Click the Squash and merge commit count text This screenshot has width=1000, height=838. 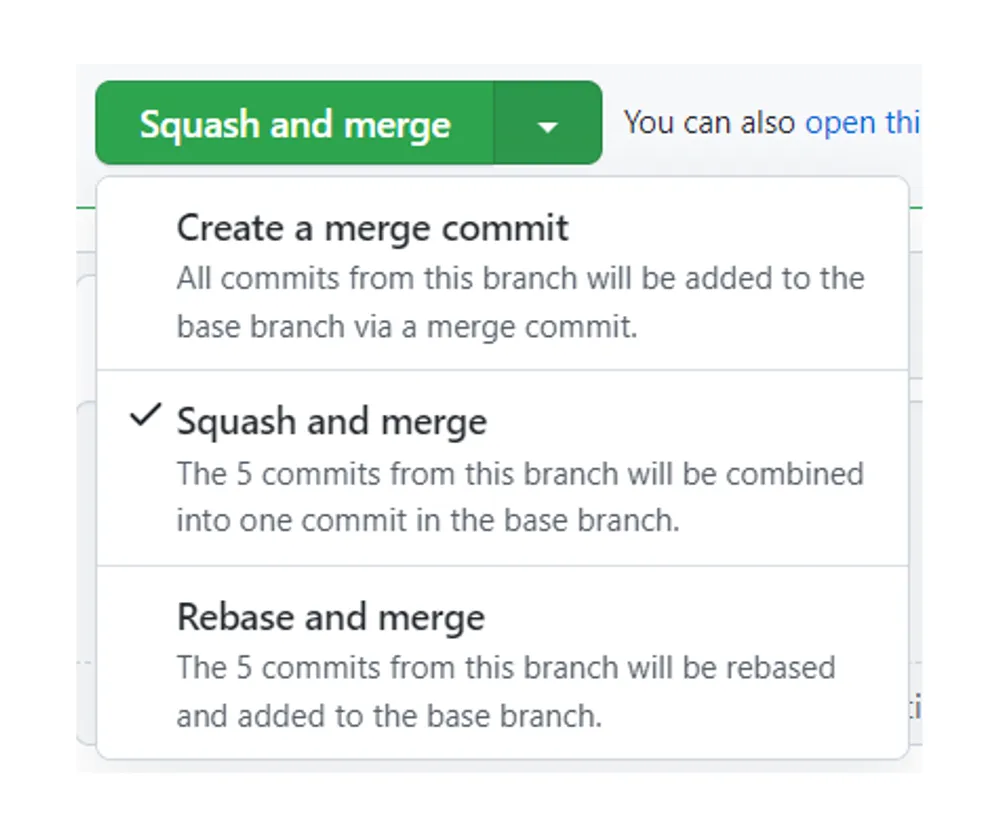click(519, 497)
